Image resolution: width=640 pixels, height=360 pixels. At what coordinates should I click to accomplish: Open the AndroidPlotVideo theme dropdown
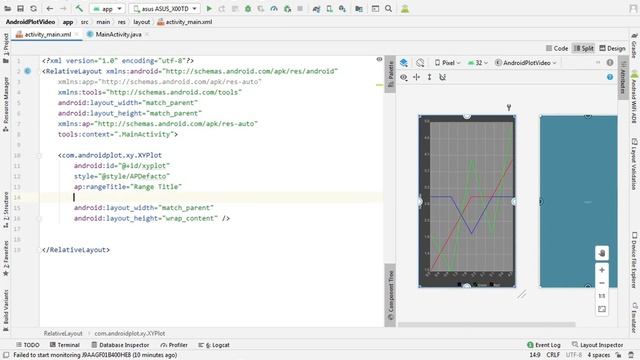526,62
